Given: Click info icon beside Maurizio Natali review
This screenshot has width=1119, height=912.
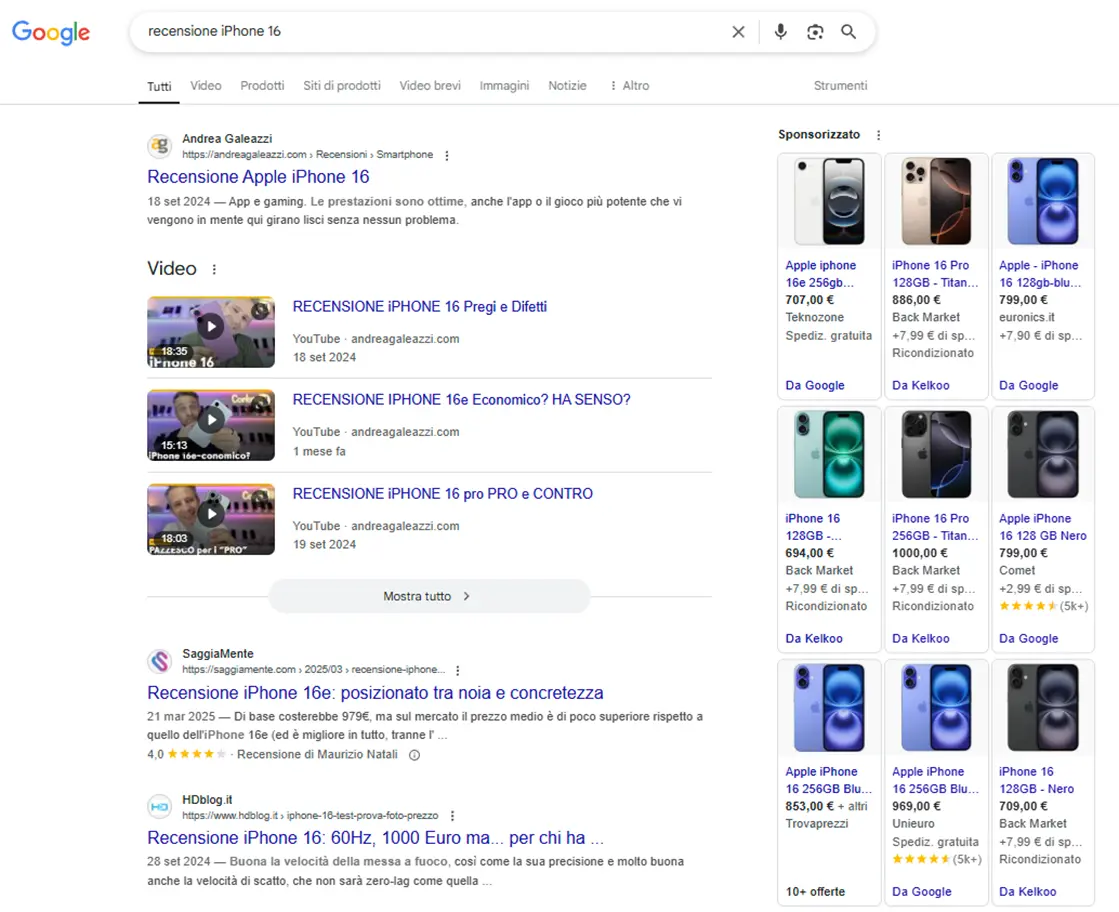Looking at the screenshot, I should tap(414, 755).
